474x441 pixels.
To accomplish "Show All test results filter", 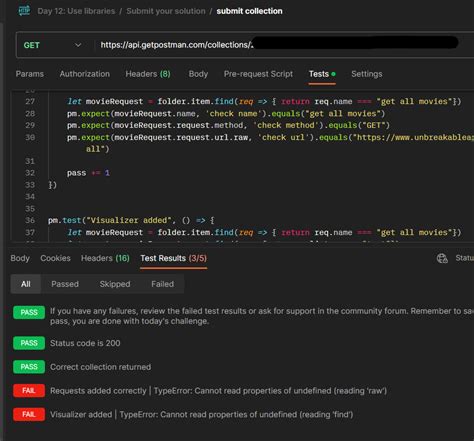I will point(26,284).
